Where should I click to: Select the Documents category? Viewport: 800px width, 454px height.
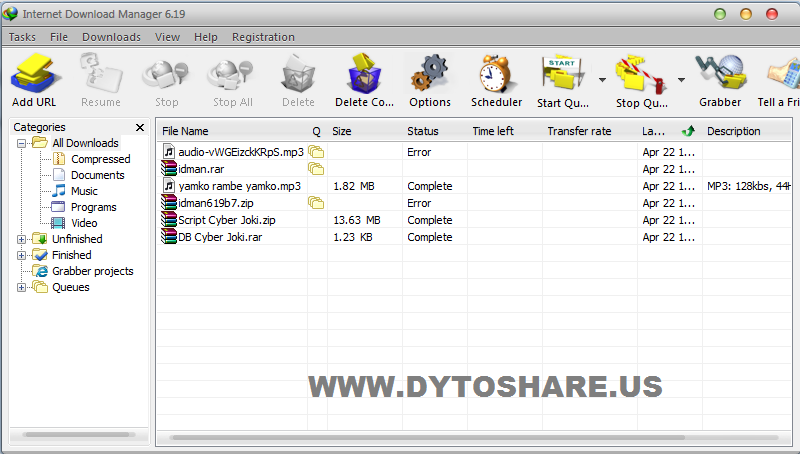point(97,175)
